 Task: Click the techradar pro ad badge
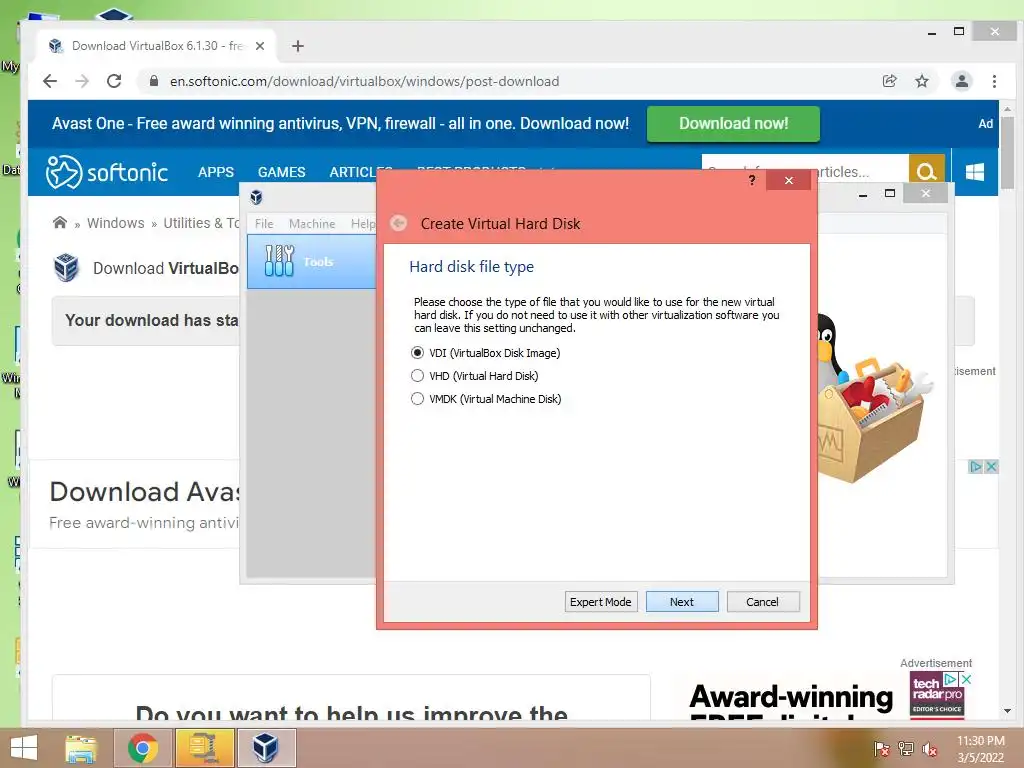(936, 696)
